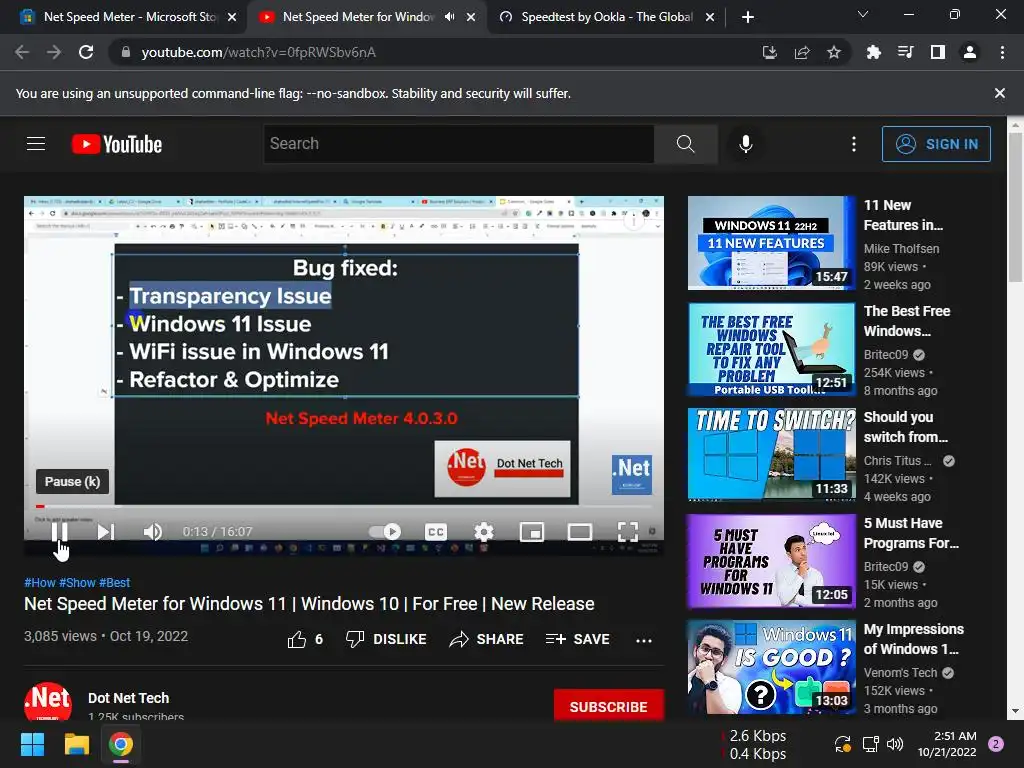Image resolution: width=1024 pixels, height=768 pixels.
Task: Dismiss the unsupported flag warning bar
Action: [x=999, y=93]
